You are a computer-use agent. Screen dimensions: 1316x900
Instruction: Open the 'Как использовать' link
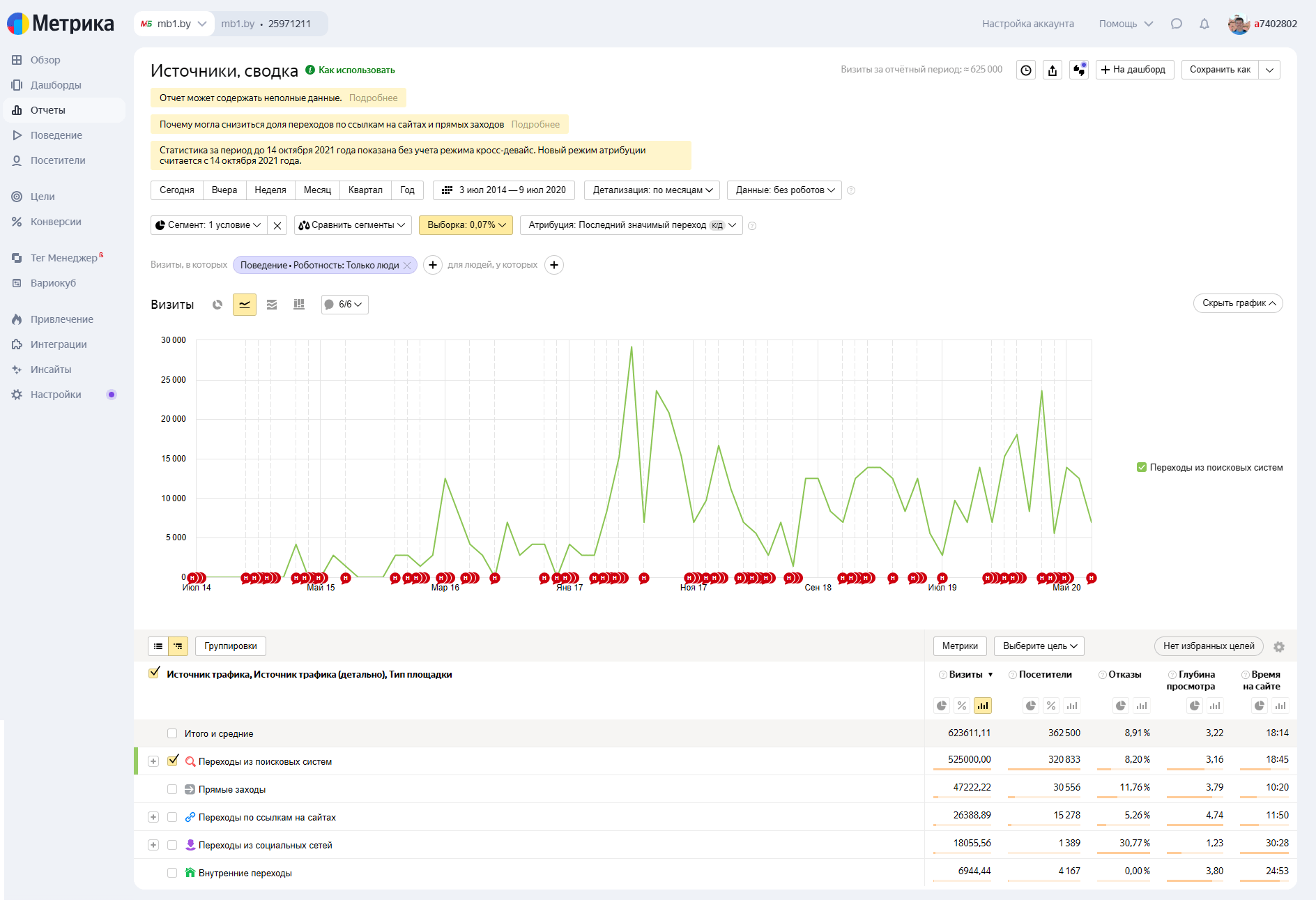click(x=356, y=70)
